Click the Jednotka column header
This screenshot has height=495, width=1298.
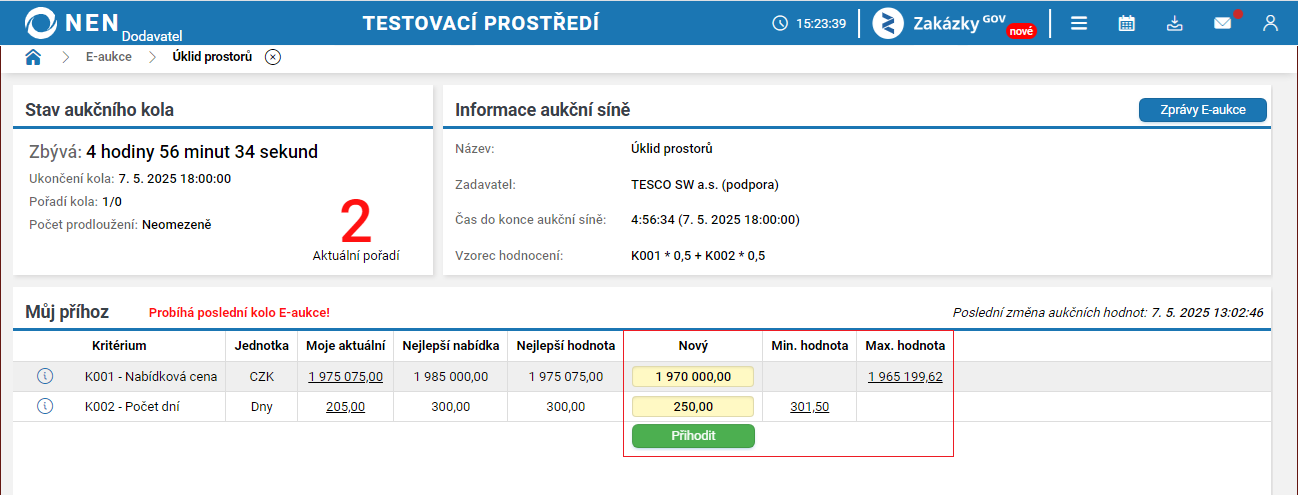[x=261, y=346]
